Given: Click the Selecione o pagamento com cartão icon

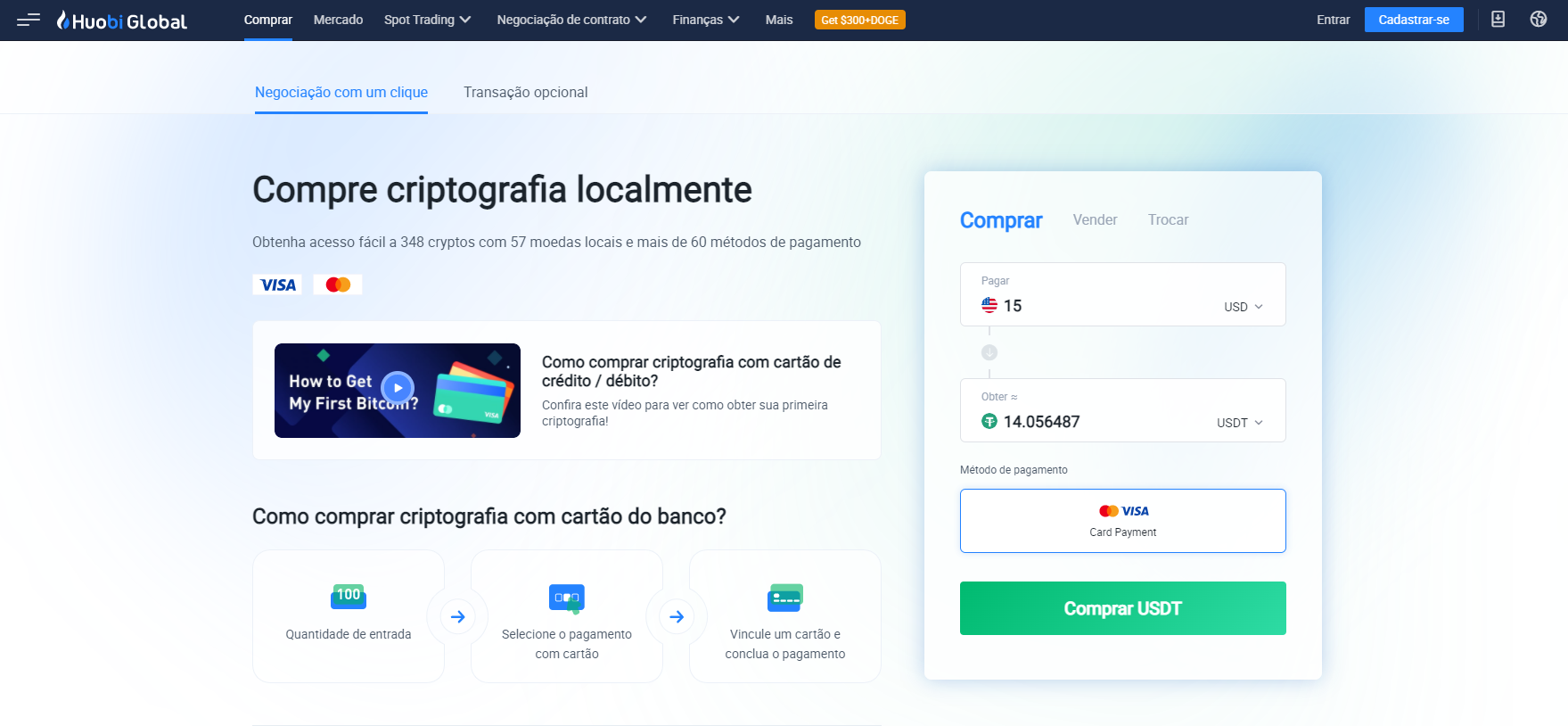Looking at the screenshot, I should pos(567,598).
